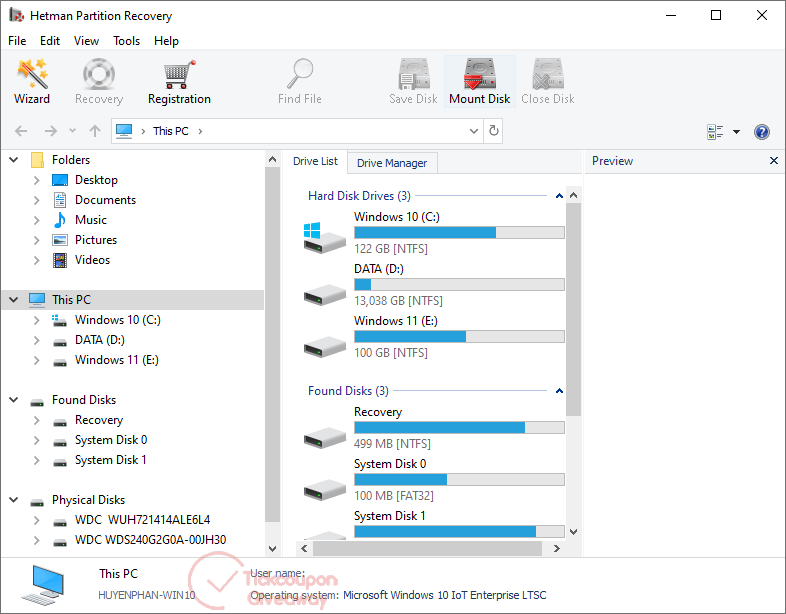Collapse the This PC tree node

(14, 300)
